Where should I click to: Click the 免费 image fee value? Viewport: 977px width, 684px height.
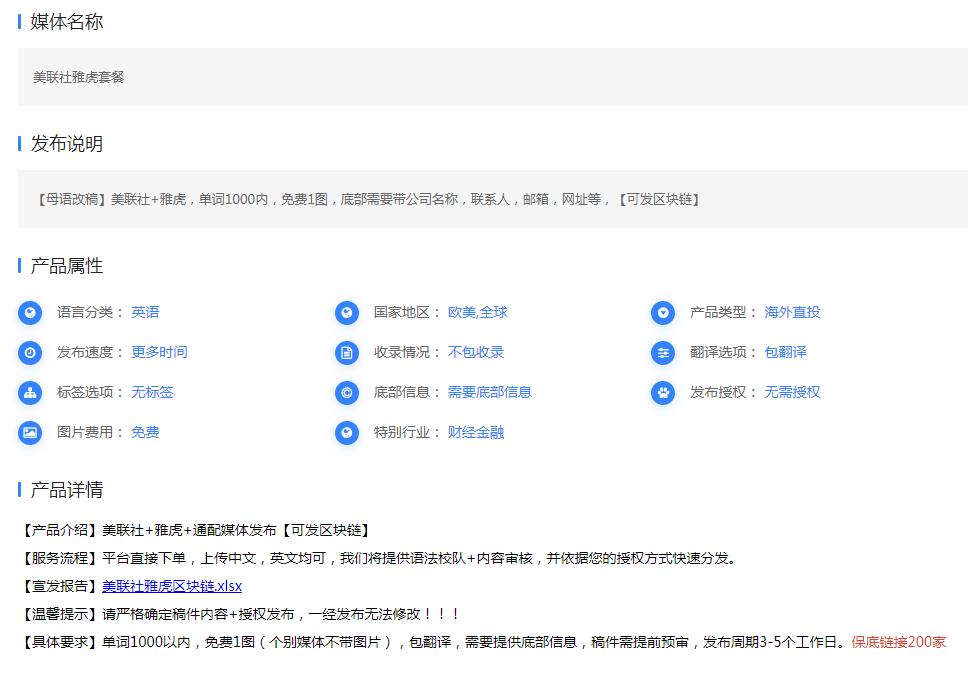[145, 432]
